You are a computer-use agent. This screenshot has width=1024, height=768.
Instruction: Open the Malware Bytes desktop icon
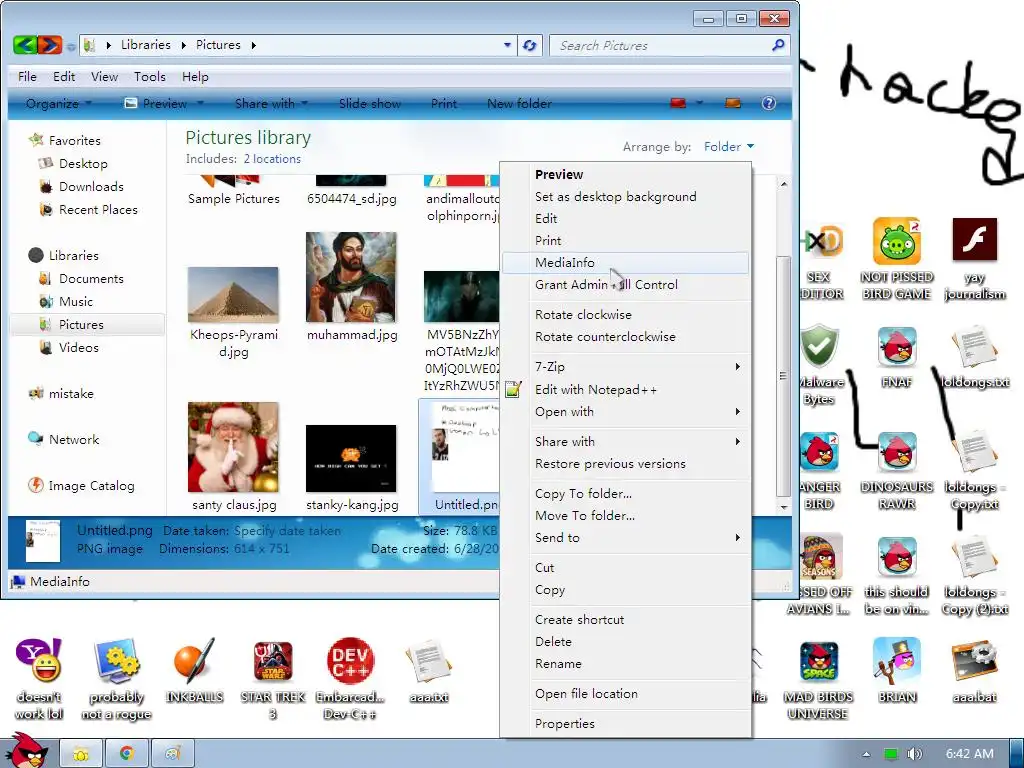pyautogui.click(x=820, y=364)
